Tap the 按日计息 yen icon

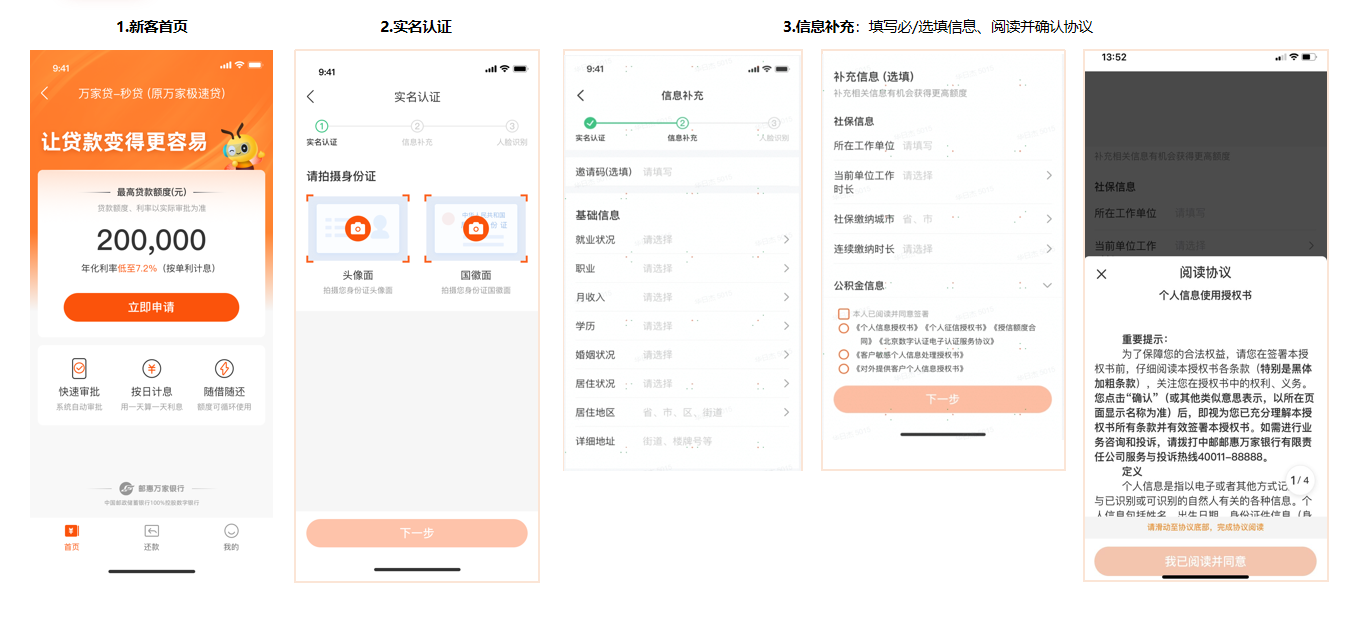tap(151, 368)
